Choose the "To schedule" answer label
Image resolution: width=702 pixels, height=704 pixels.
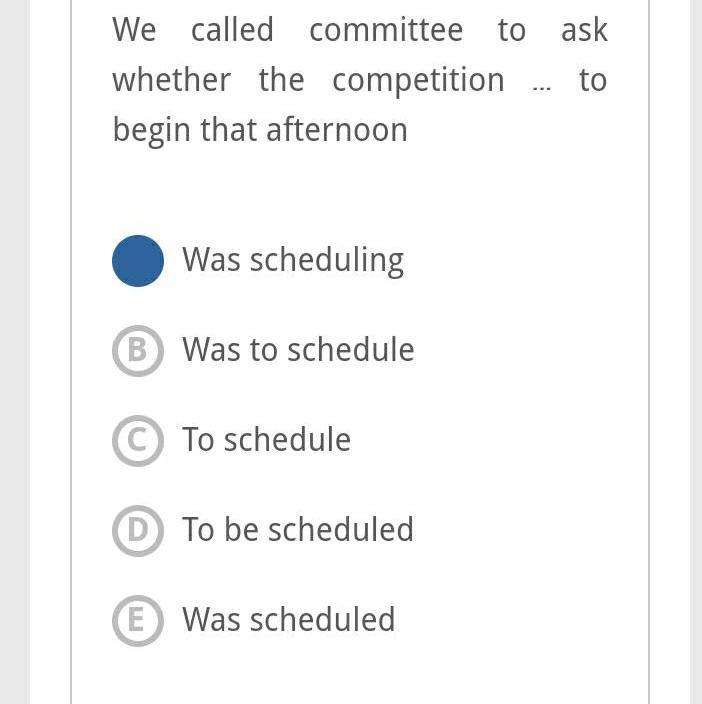(266, 440)
